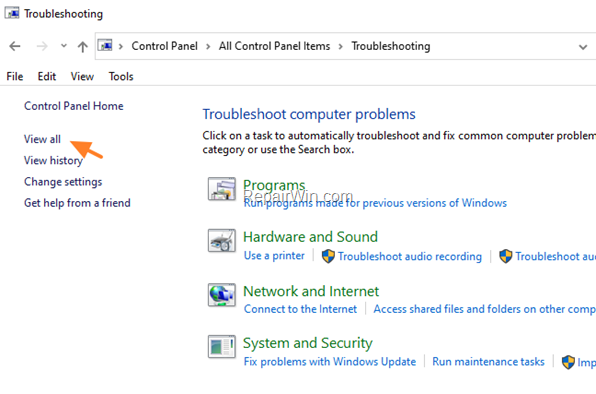The height and width of the screenshot is (394, 596).
Task: Open the File menu
Action: [x=15, y=76]
